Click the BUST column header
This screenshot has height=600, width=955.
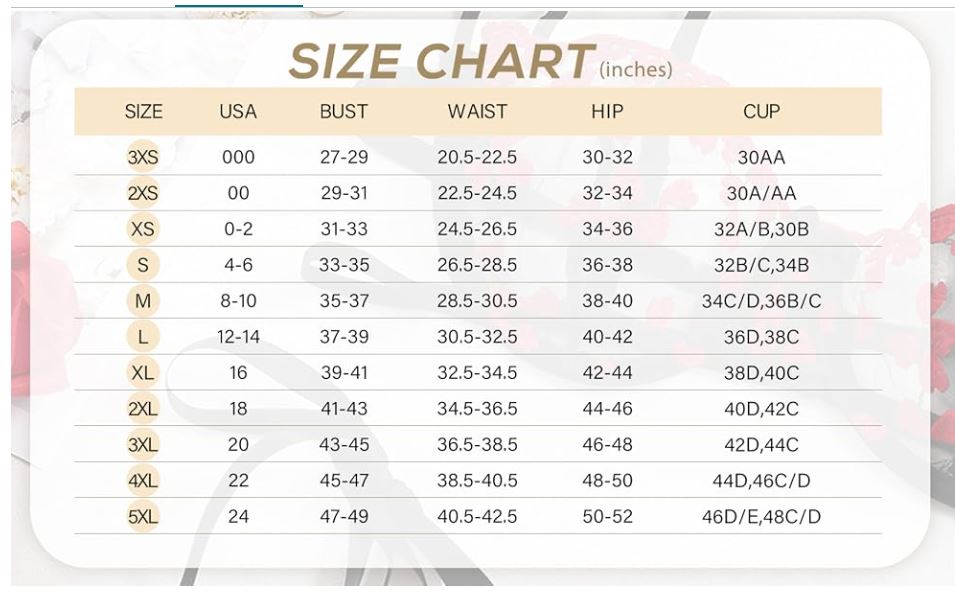(x=344, y=112)
